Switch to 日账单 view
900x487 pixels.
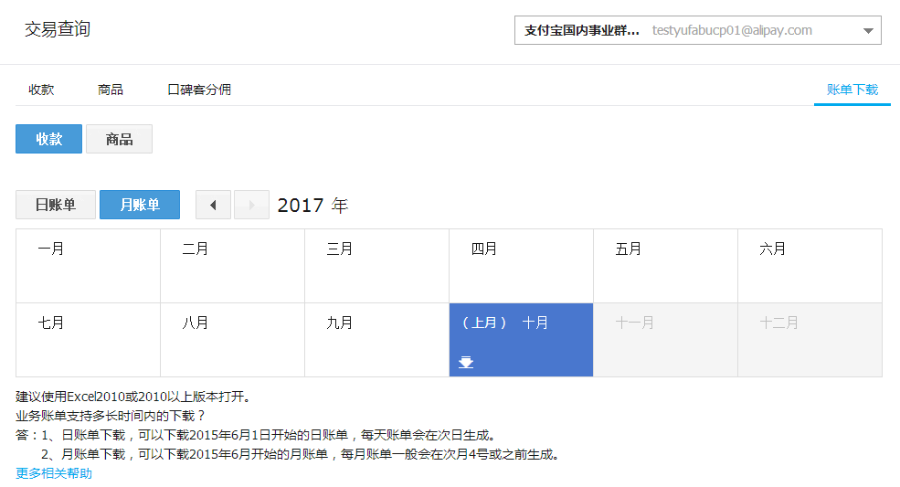(x=56, y=205)
